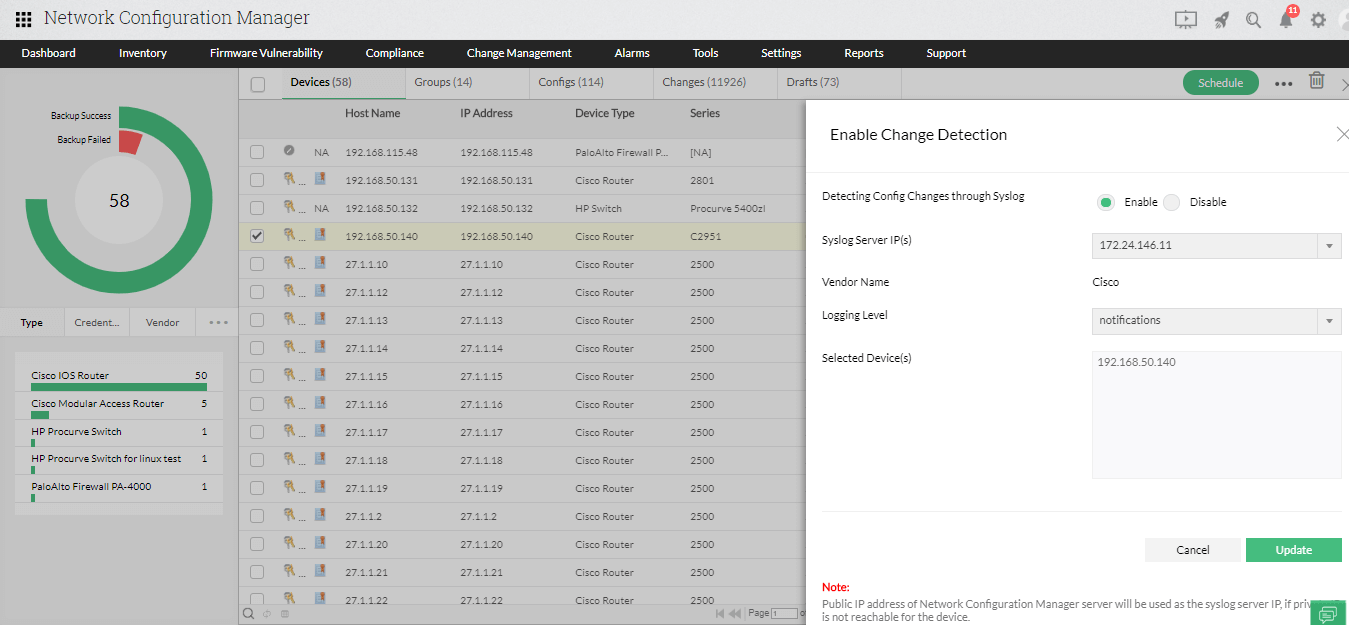Open the search icon in the header
Viewport: 1349px width, 625px height.
point(1253,19)
